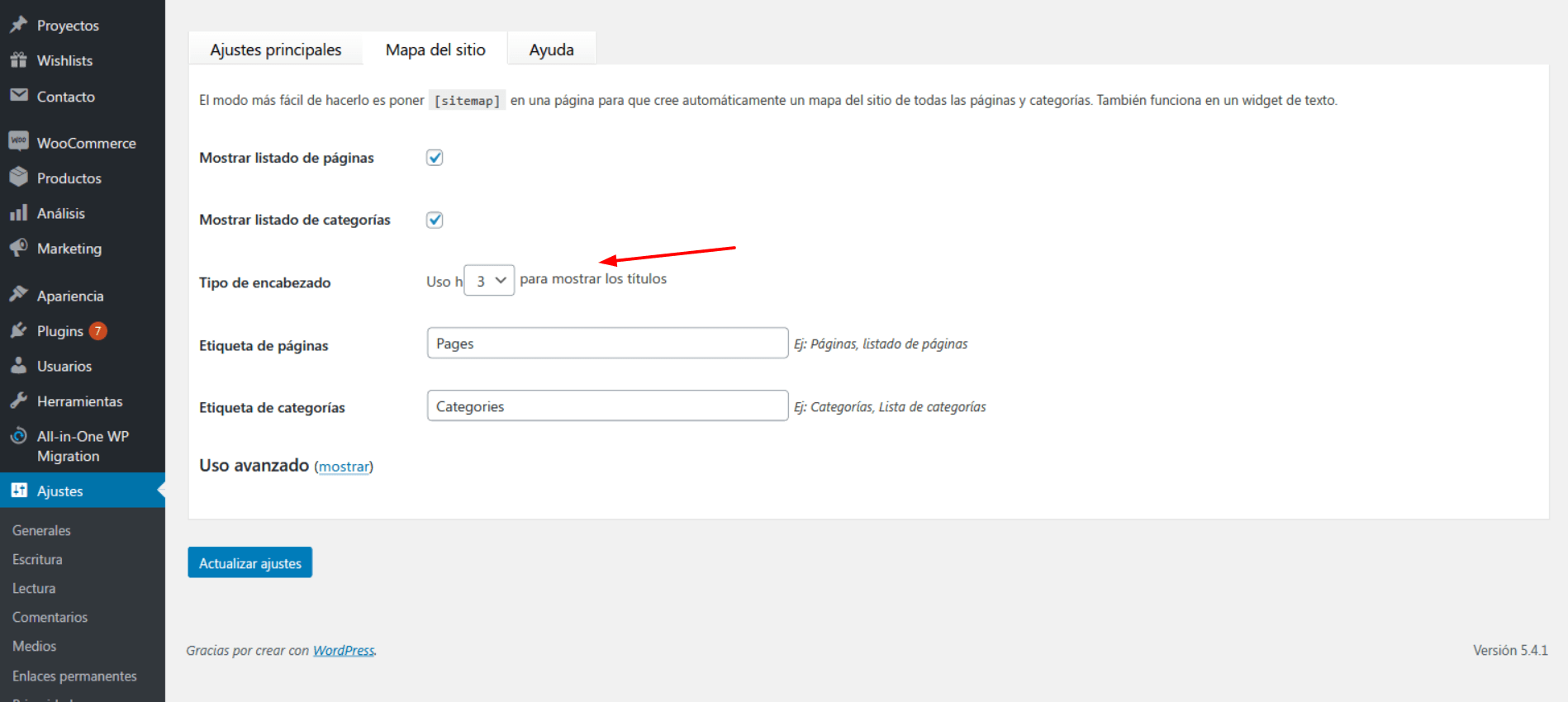Click the All-in-One WP Migration icon
This screenshot has width=1568, height=702.
click(x=18, y=436)
